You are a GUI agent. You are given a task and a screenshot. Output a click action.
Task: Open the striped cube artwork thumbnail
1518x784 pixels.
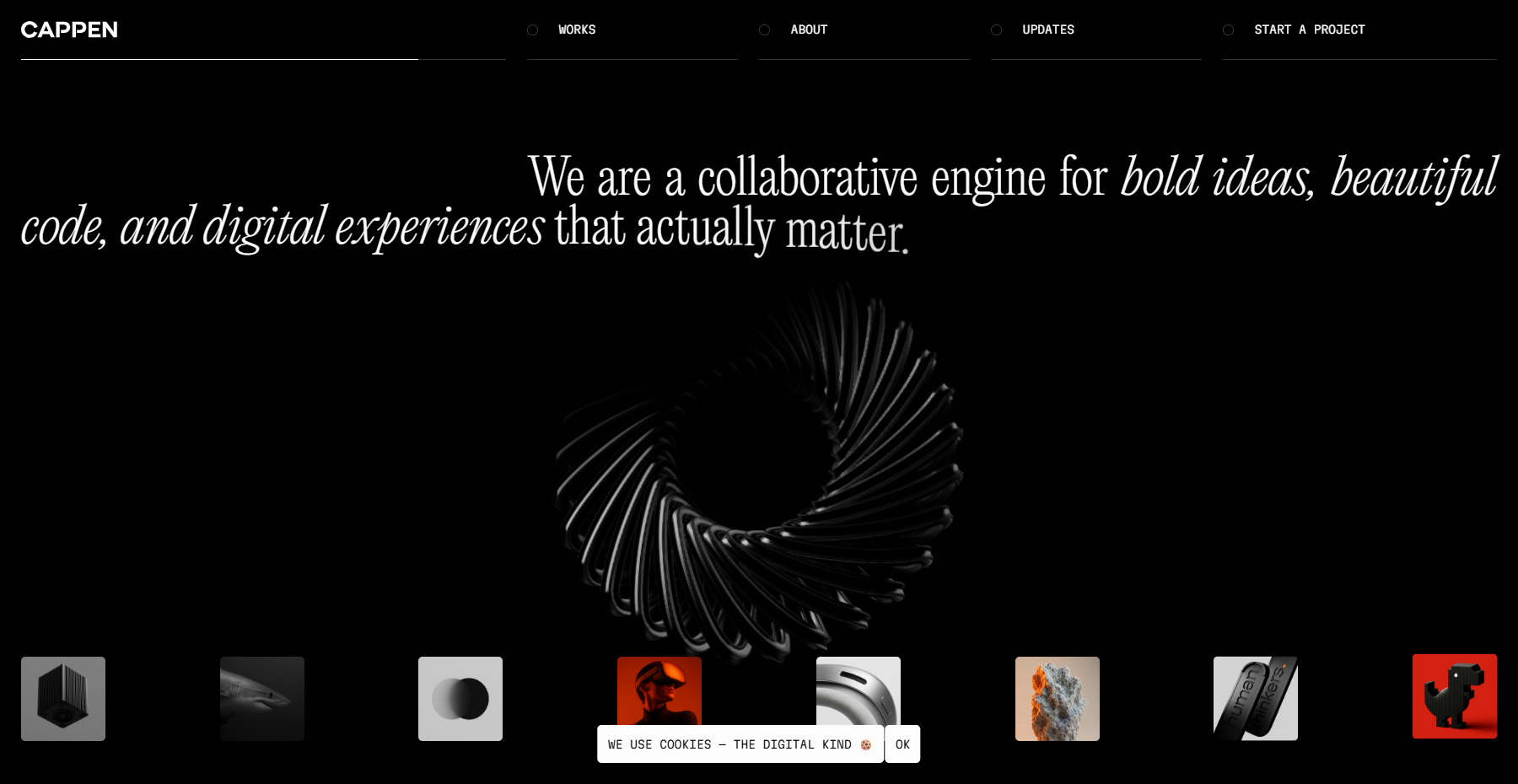(x=62, y=698)
